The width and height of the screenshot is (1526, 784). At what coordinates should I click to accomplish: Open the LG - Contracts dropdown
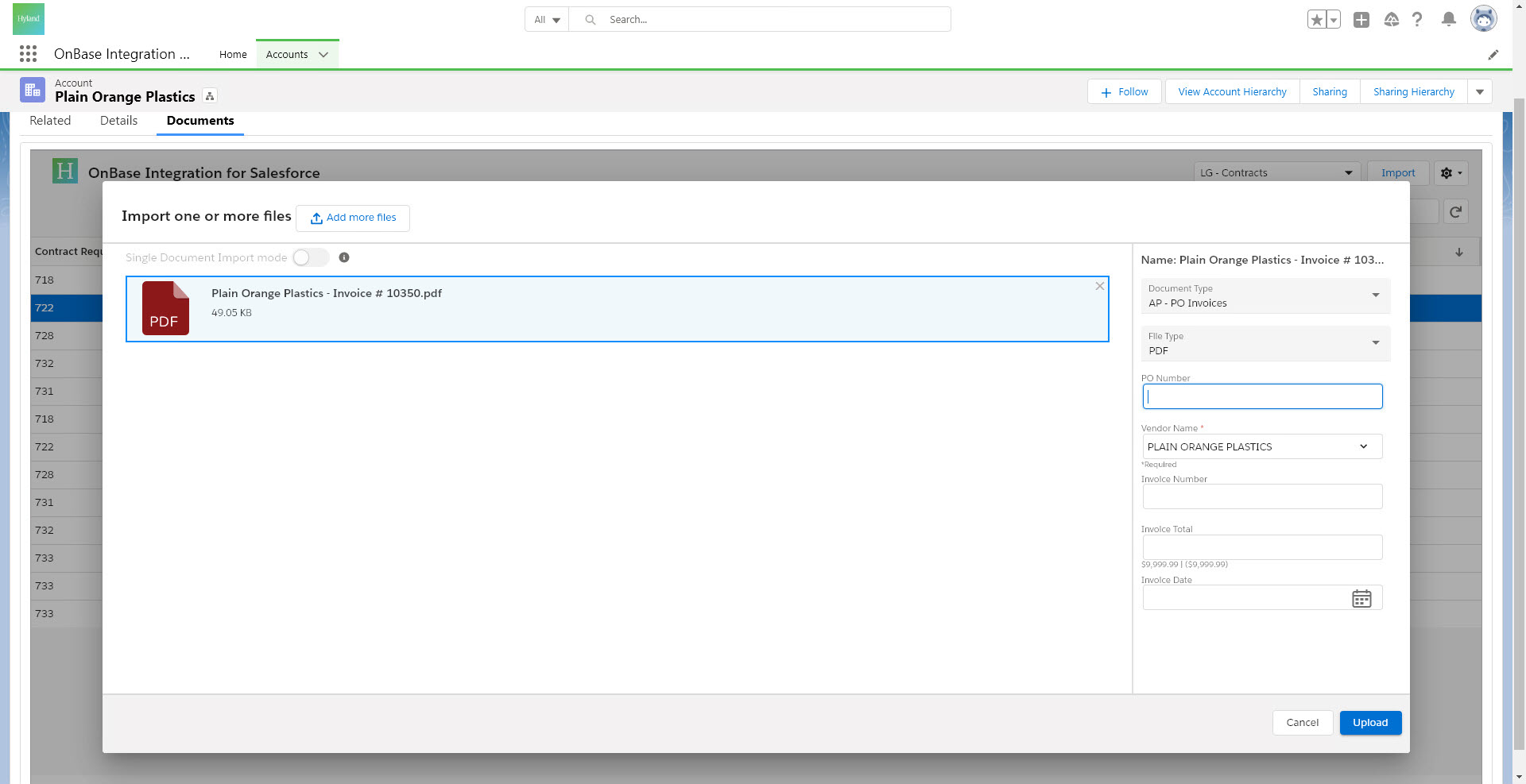tap(1277, 173)
